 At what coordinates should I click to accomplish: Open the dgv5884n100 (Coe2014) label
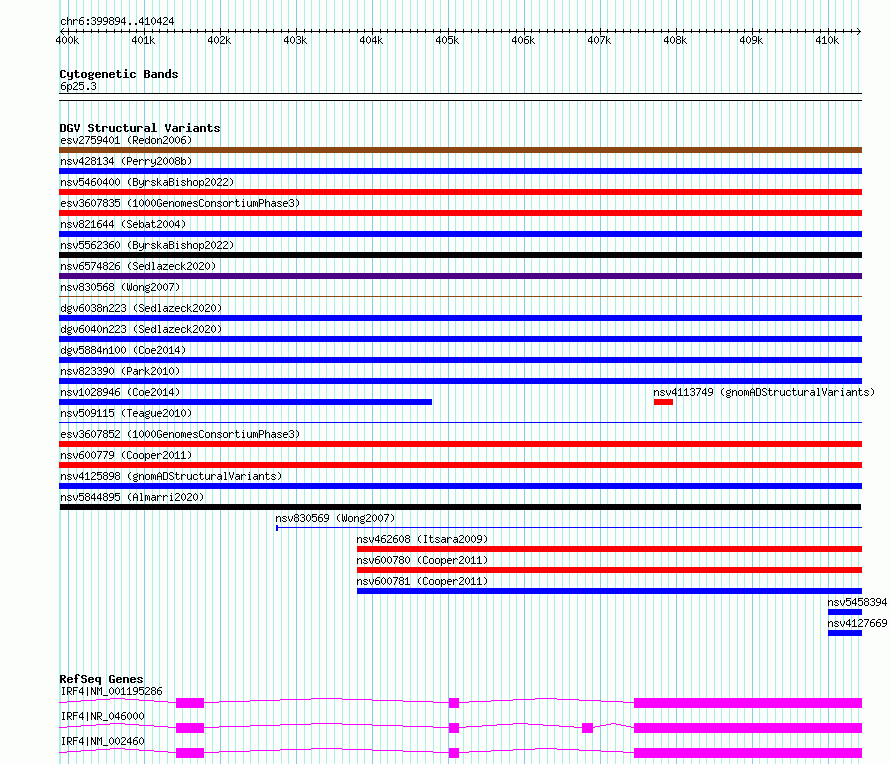pos(123,350)
